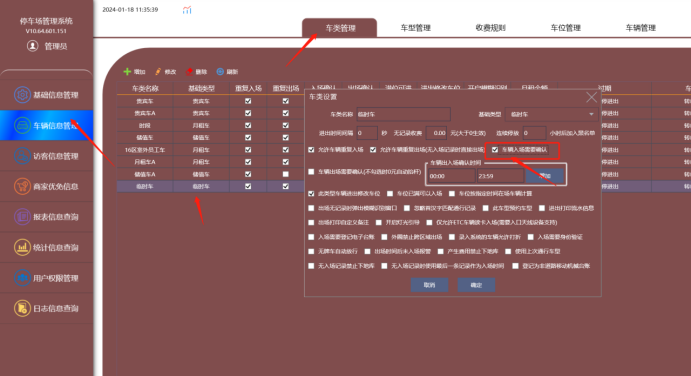691x376 pixels.
Task: Check 无牌车自动放行 option
Action: tap(312, 251)
